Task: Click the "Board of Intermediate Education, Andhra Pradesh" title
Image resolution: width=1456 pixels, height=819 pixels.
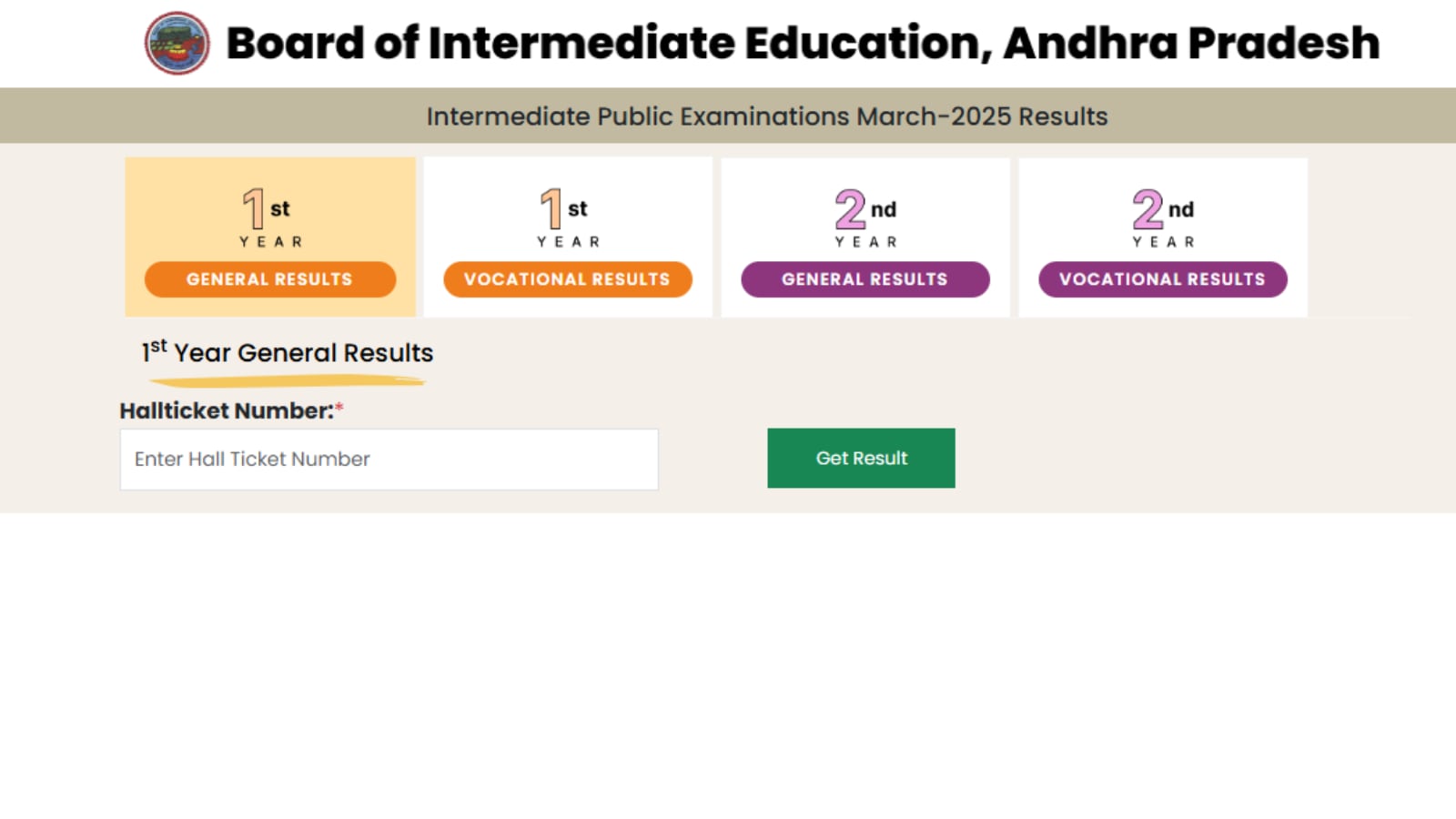Action: click(803, 43)
